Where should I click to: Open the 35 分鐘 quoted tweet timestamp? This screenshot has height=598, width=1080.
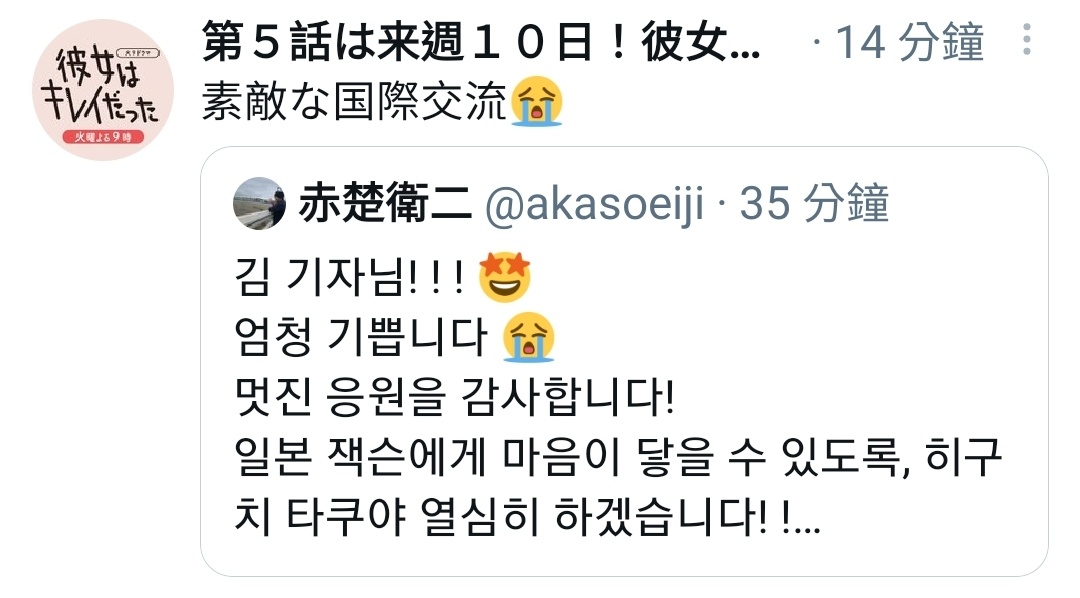tap(814, 203)
